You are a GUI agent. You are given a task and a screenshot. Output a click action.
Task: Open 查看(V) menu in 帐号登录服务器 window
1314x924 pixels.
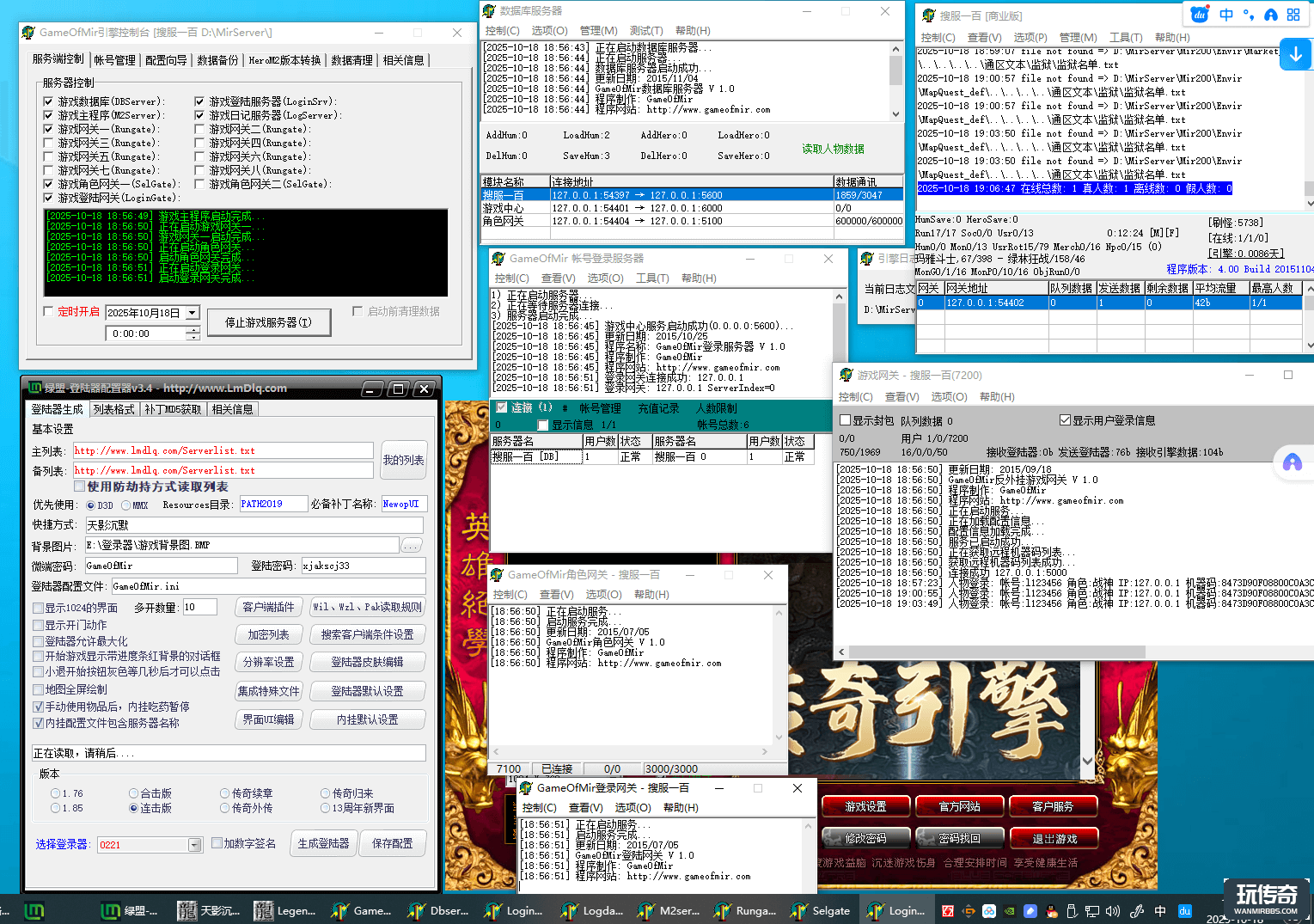click(559, 278)
